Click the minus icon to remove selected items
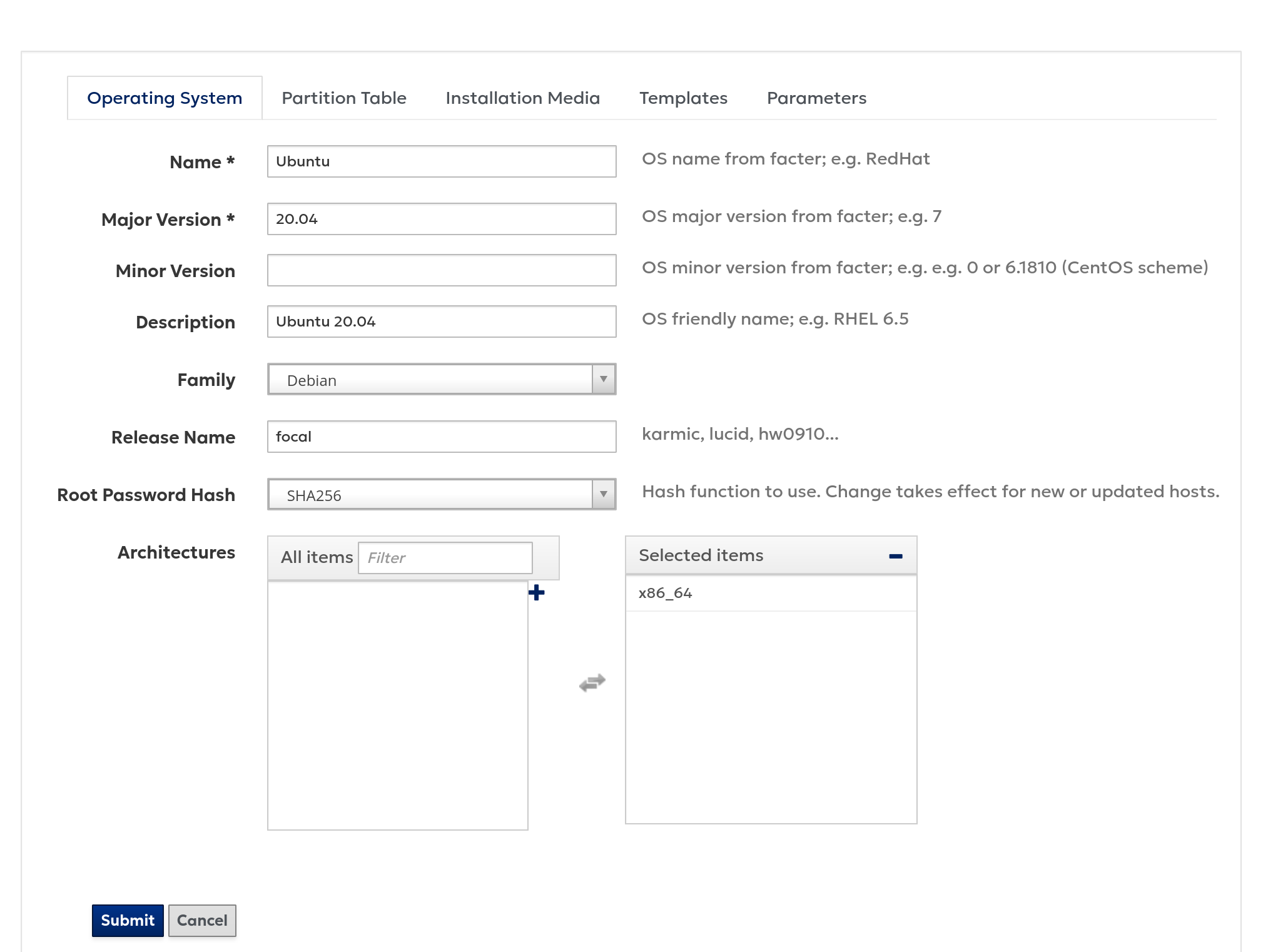The image size is (1263, 952). (895, 555)
